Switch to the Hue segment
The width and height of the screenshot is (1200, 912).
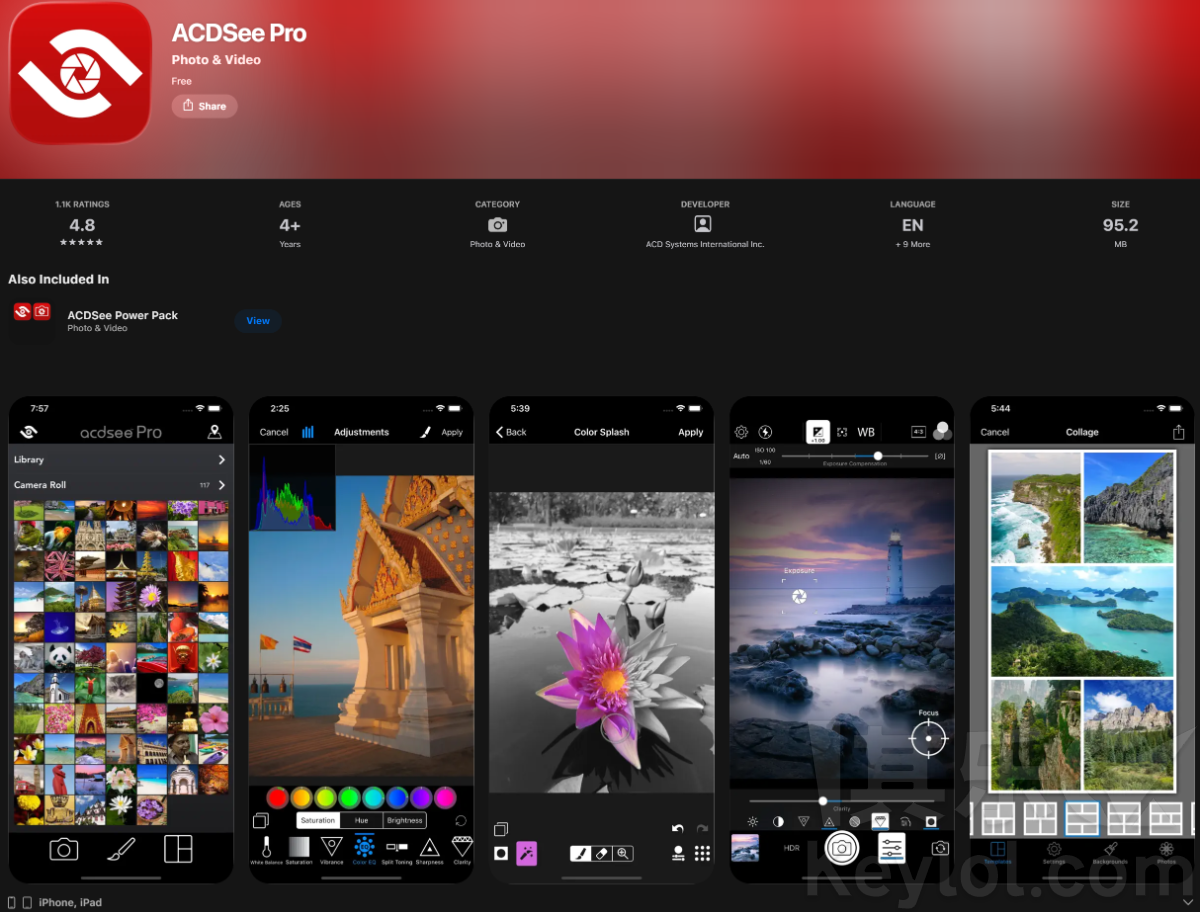(x=361, y=820)
